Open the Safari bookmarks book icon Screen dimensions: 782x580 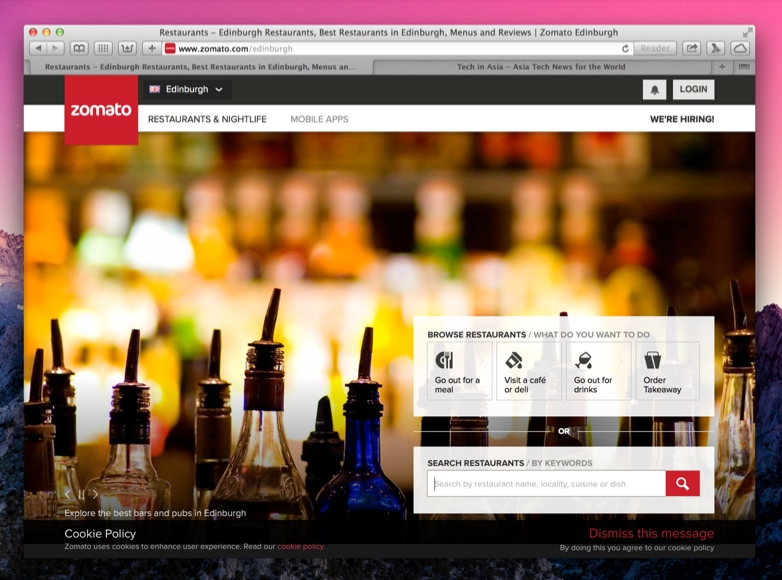(79, 48)
